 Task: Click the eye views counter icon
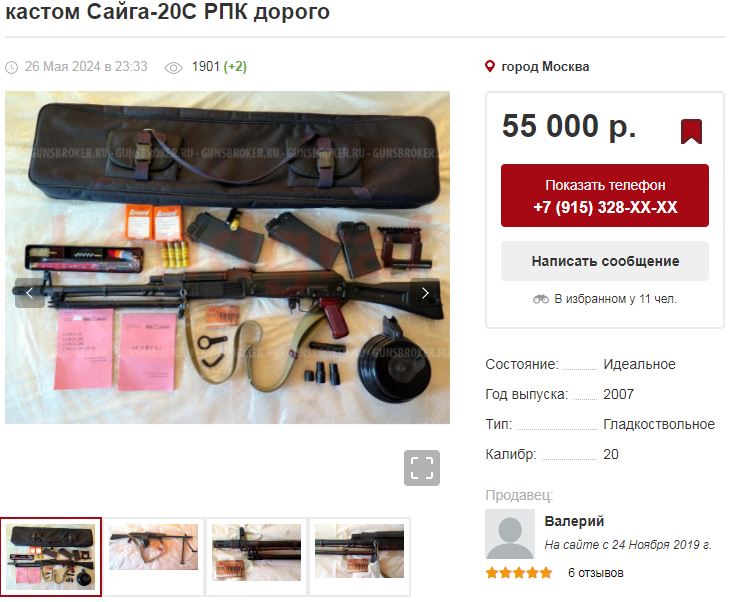point(173,68)
